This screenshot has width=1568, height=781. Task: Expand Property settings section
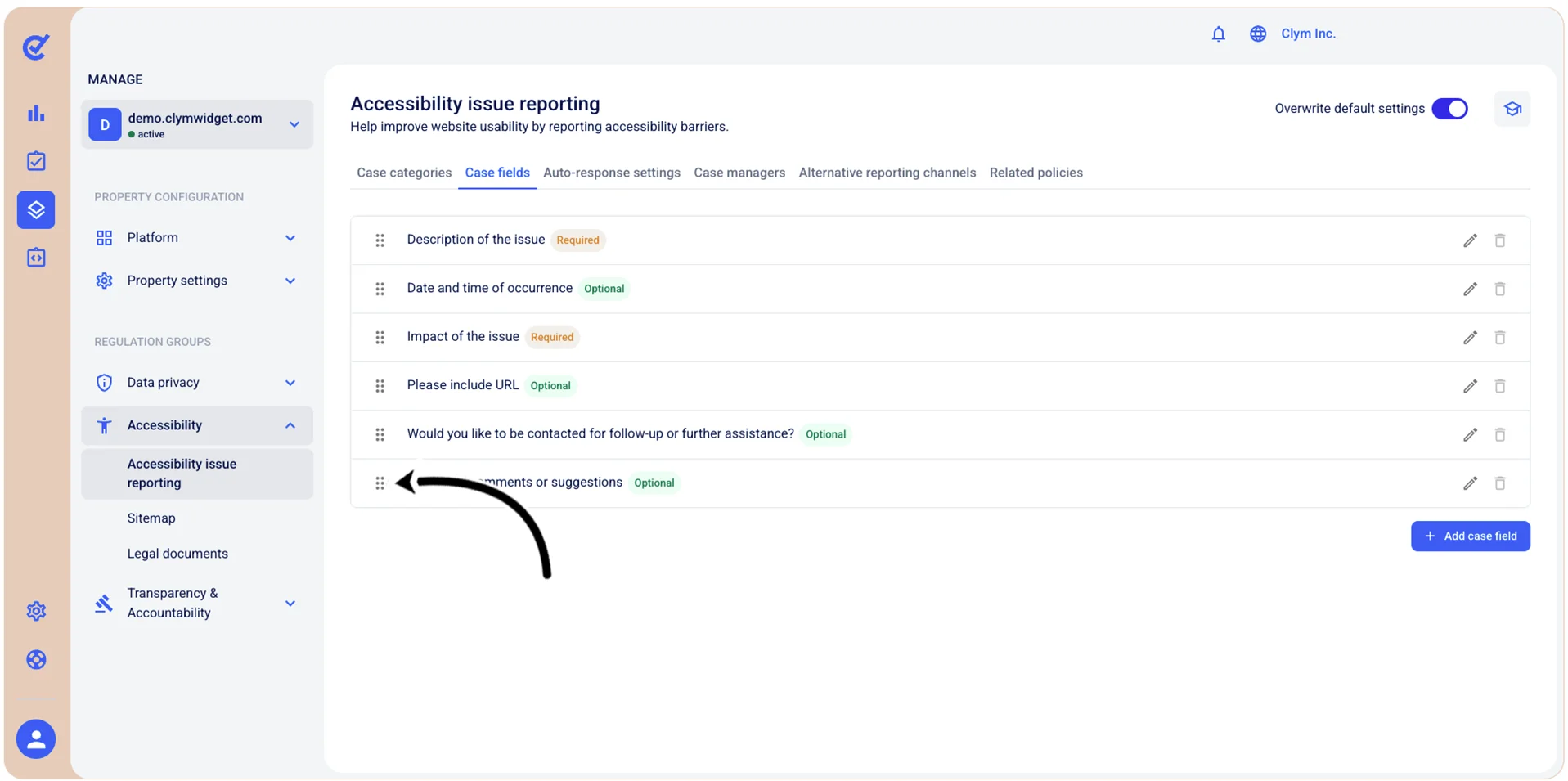click(197, 281)
